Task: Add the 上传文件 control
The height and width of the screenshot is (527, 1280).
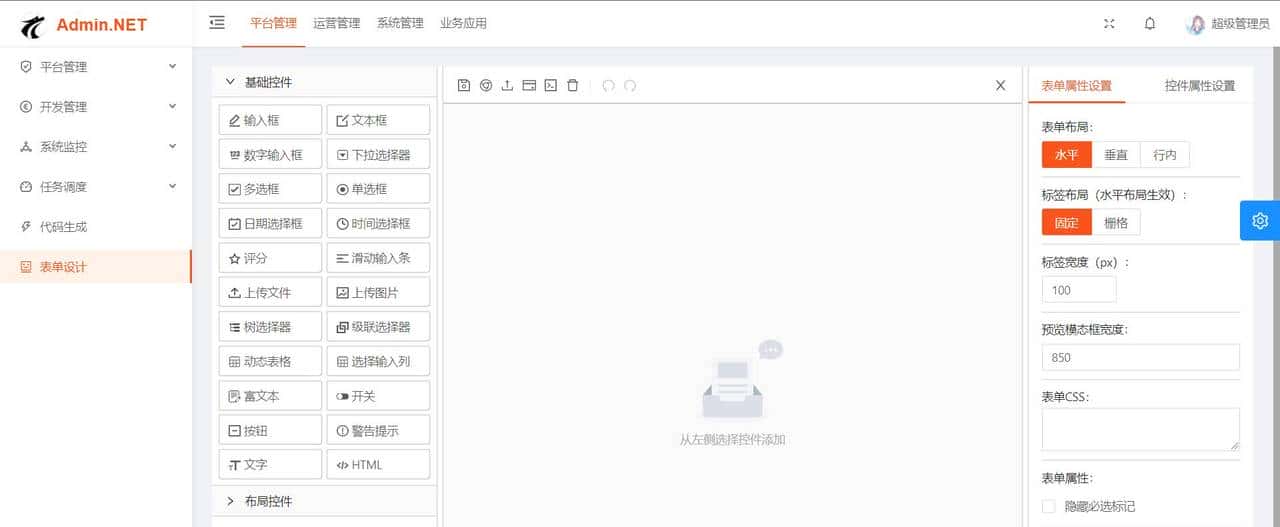Action: pyautogui.click(x=270, y=293)
